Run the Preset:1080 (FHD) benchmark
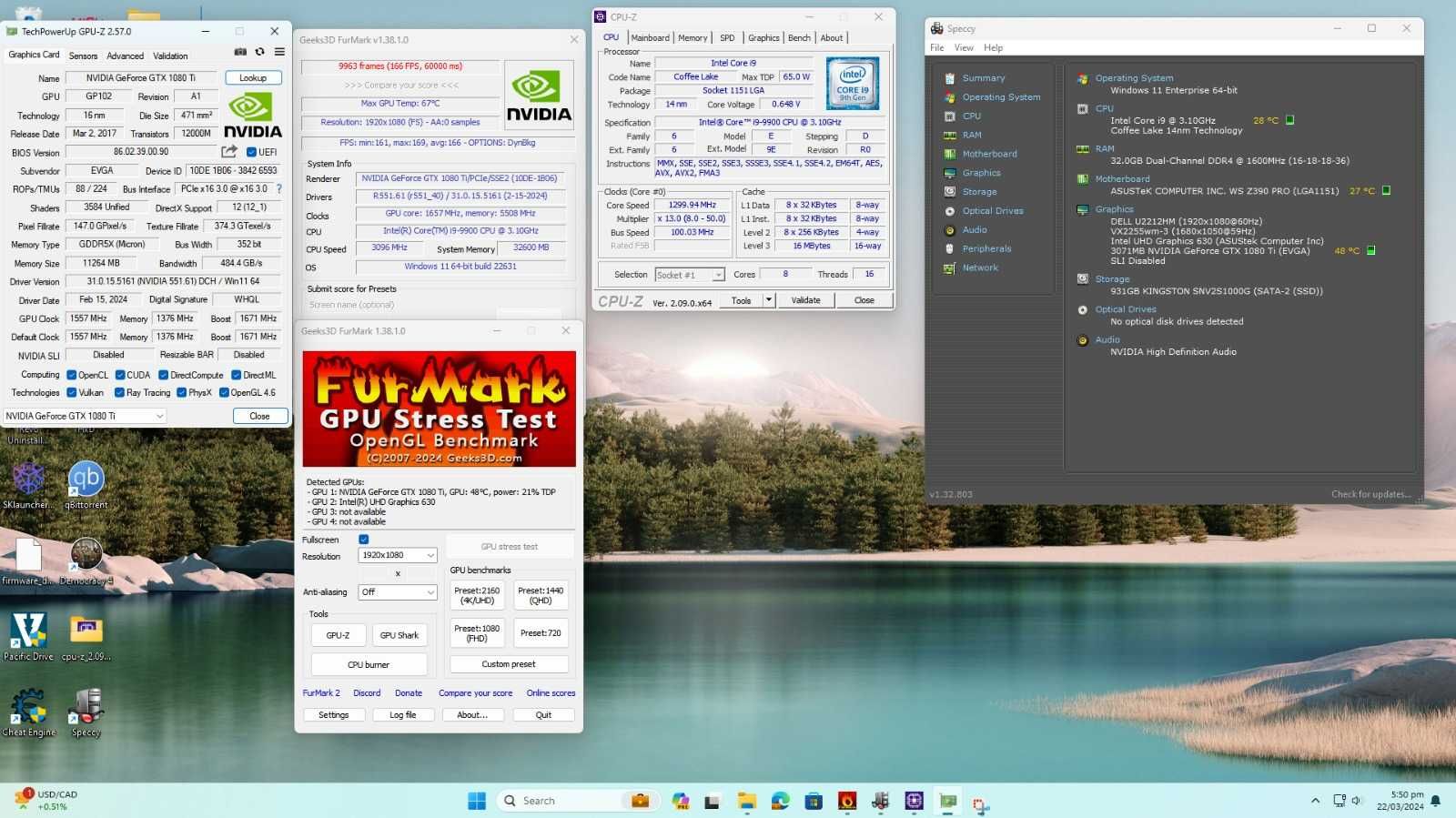Image resolution: width=1456 pixels, height=818 pixels. pyautogui.click(x=477, y=633)
